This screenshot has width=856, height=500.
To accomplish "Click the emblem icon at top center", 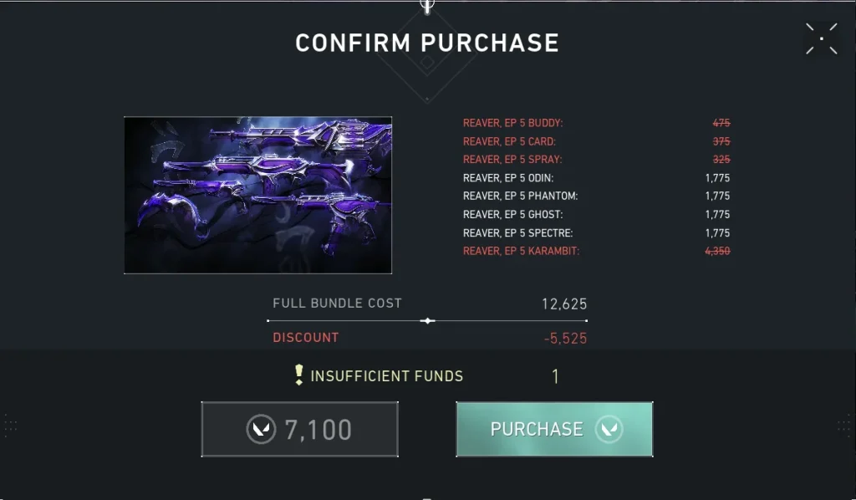I will tap(427, 6).
